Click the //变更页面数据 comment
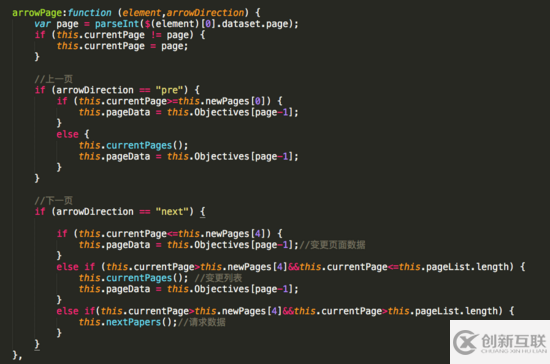Viewport: 550px width, 364px height. click(332, 245)
